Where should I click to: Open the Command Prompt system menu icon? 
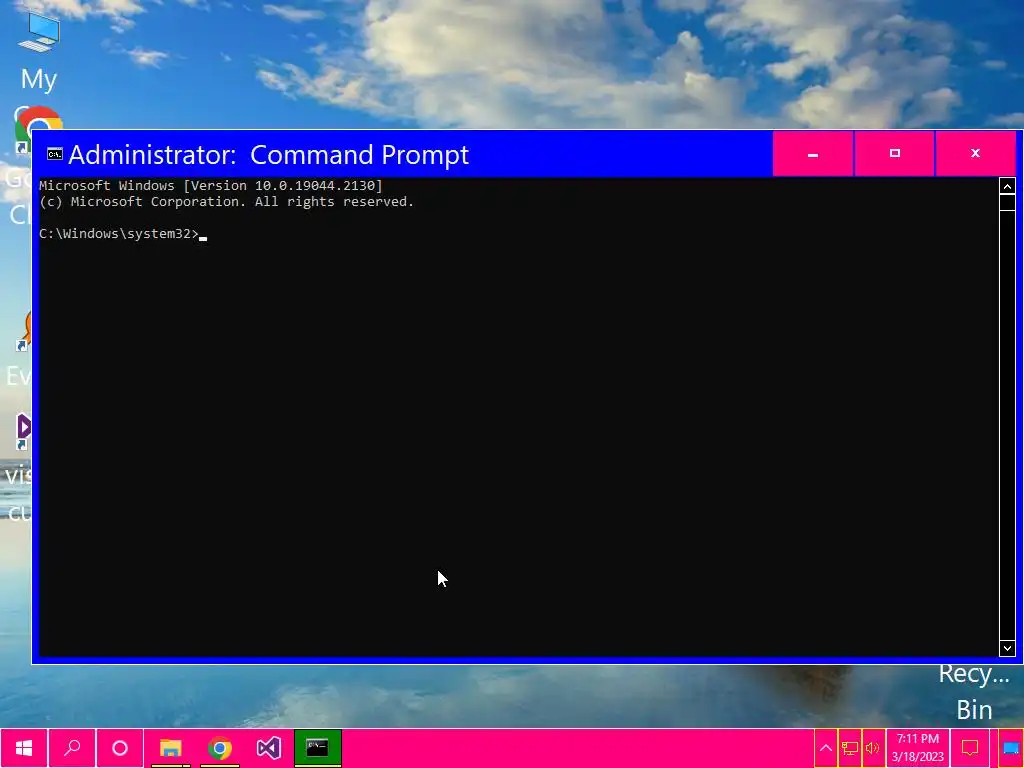click(55, 154)
